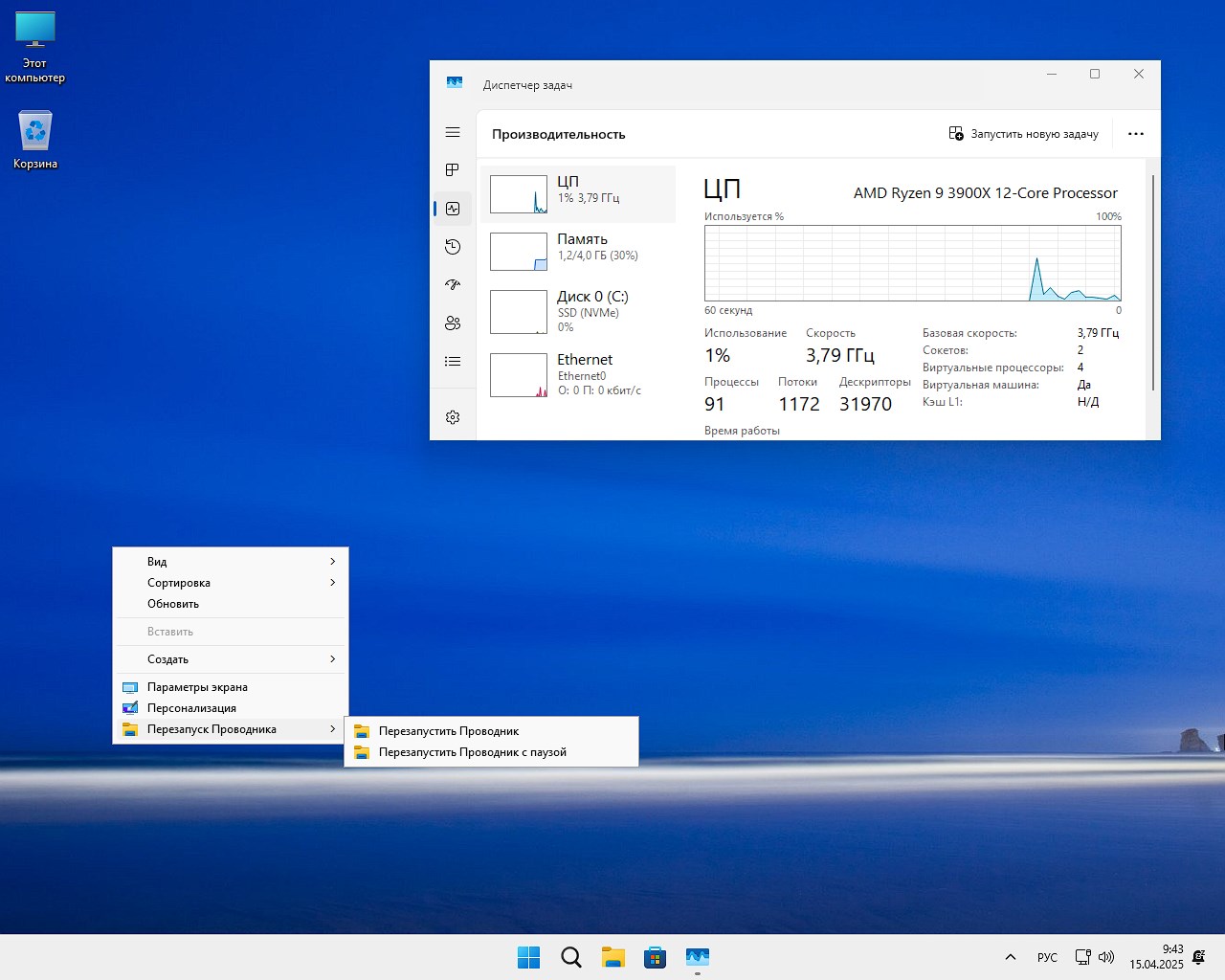The image size is (1225, 980).
Task: Expand the 'Вид' context submenu
Action: (x=230, y=562)
